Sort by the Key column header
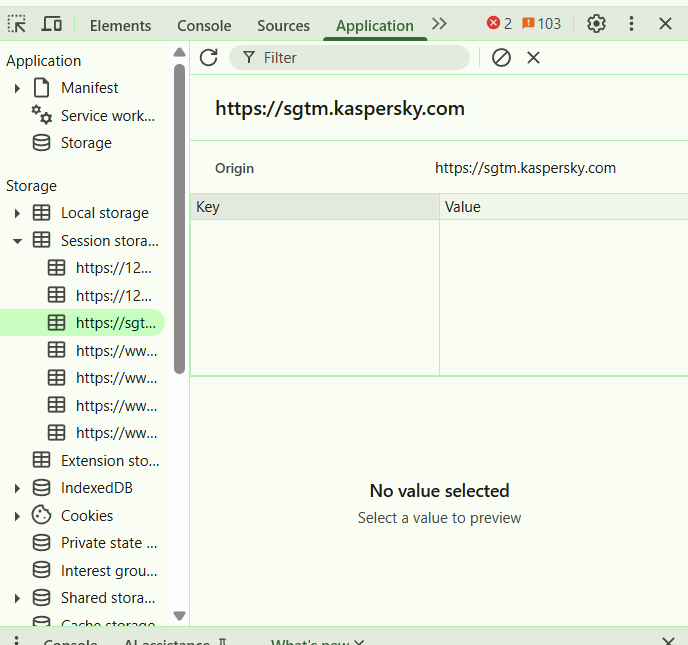The image size is (688, 645). pos(315,207)
